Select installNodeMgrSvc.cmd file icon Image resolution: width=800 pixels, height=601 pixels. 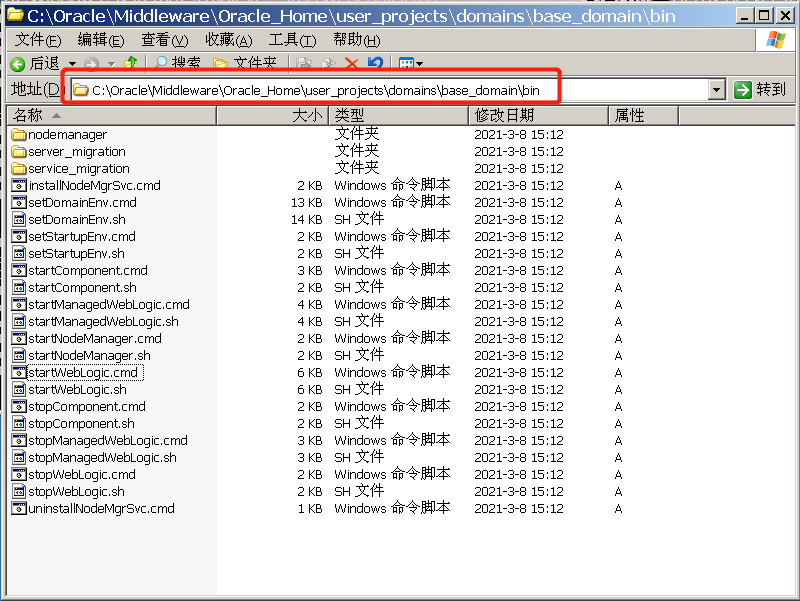[x=19, y=186]
